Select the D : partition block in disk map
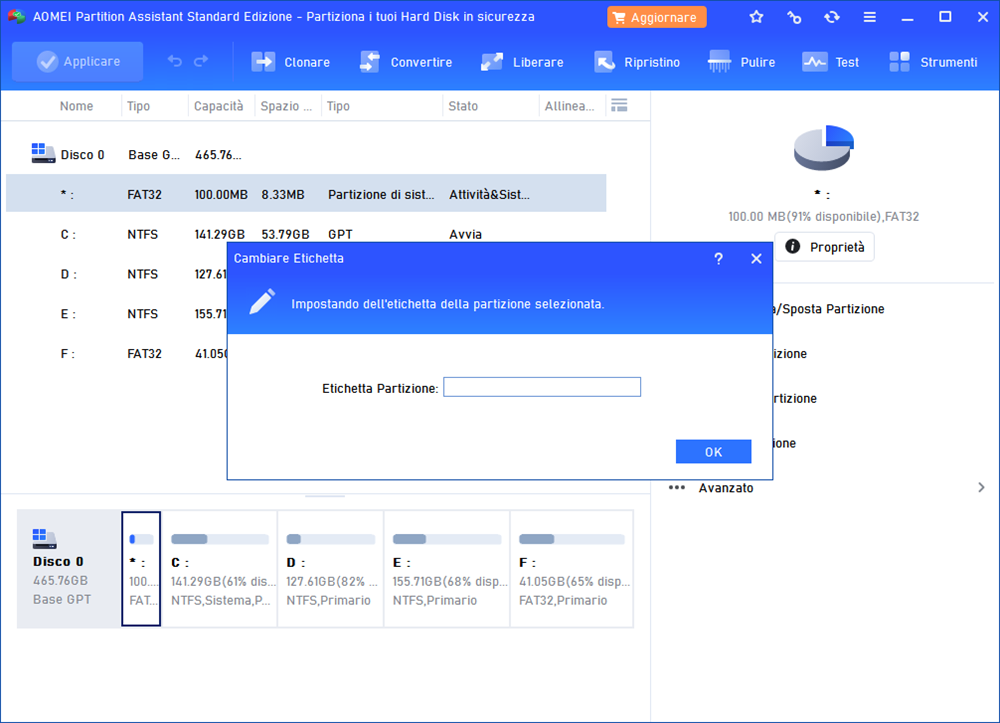This screenshot has height=723, width=1000. pyautogui.click(x=331, y=569)
